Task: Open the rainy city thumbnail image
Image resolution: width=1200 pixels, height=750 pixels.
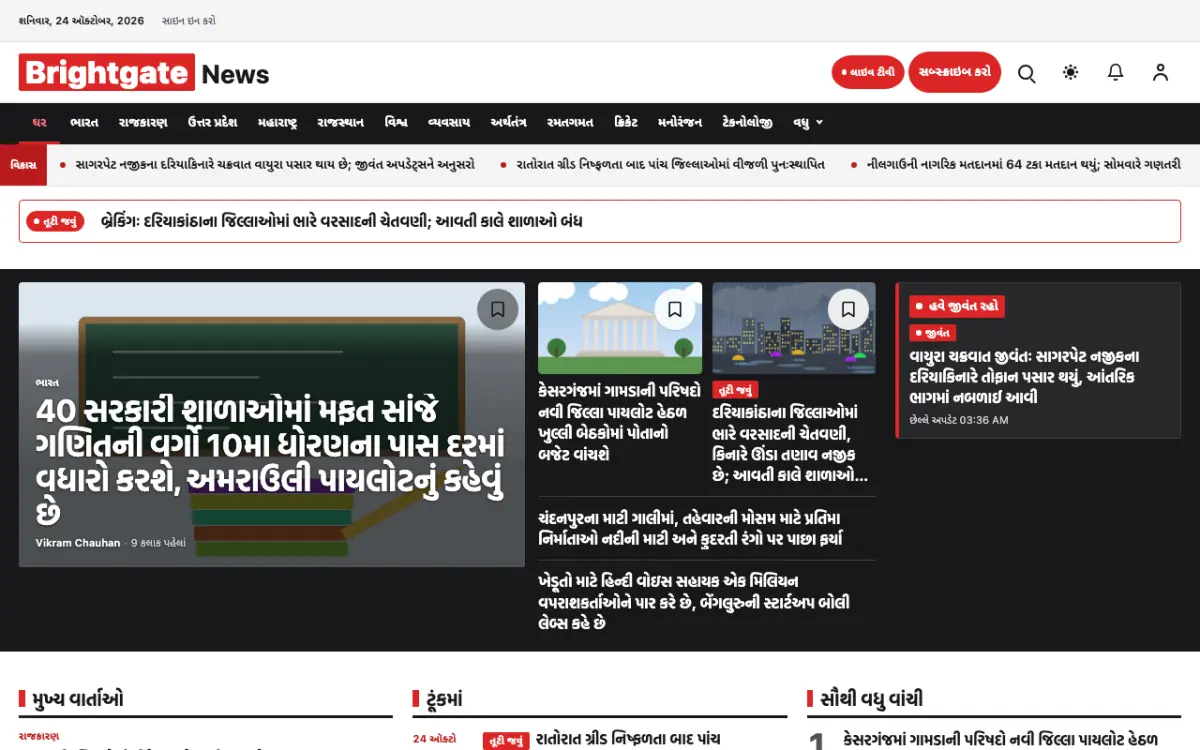Action: click(x=794, y=328)
